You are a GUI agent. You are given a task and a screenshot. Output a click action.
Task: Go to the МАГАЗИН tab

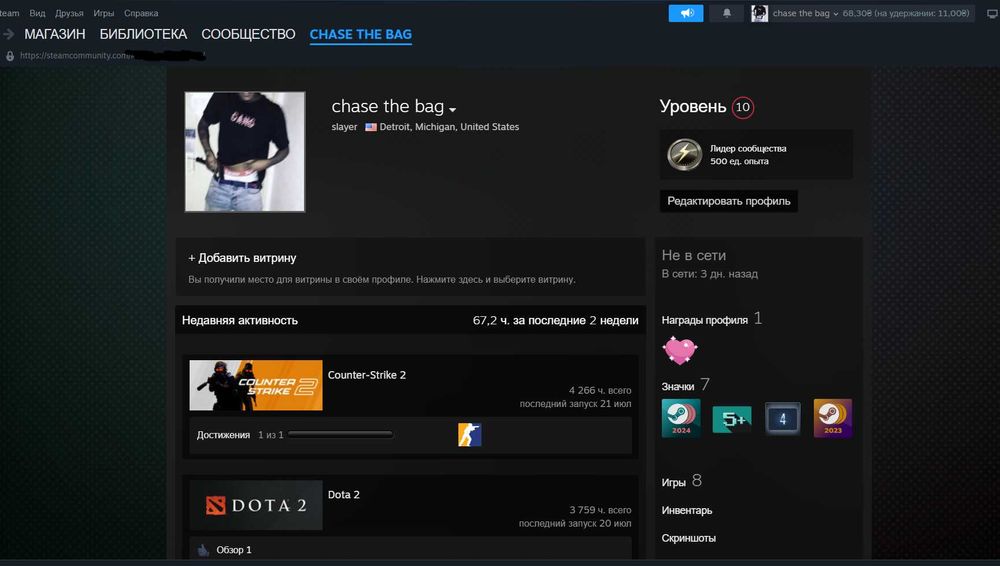pos(55,34)
